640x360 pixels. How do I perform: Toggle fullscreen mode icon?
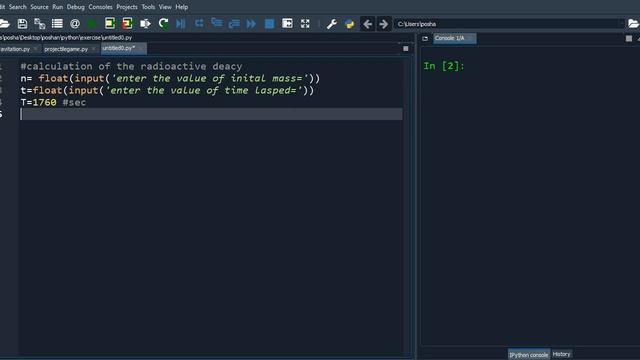305,24
